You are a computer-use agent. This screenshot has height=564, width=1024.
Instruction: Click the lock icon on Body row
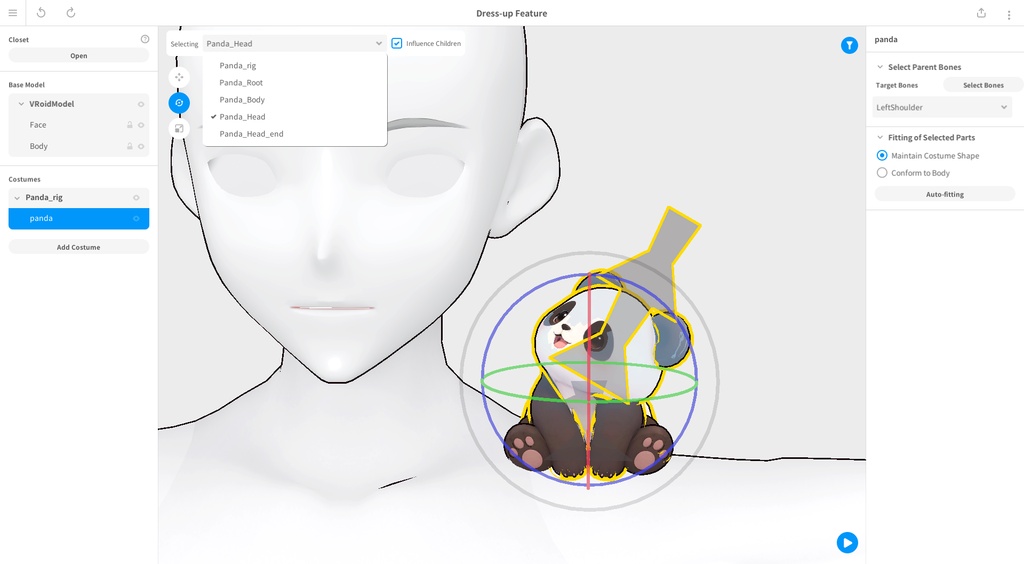129,146
